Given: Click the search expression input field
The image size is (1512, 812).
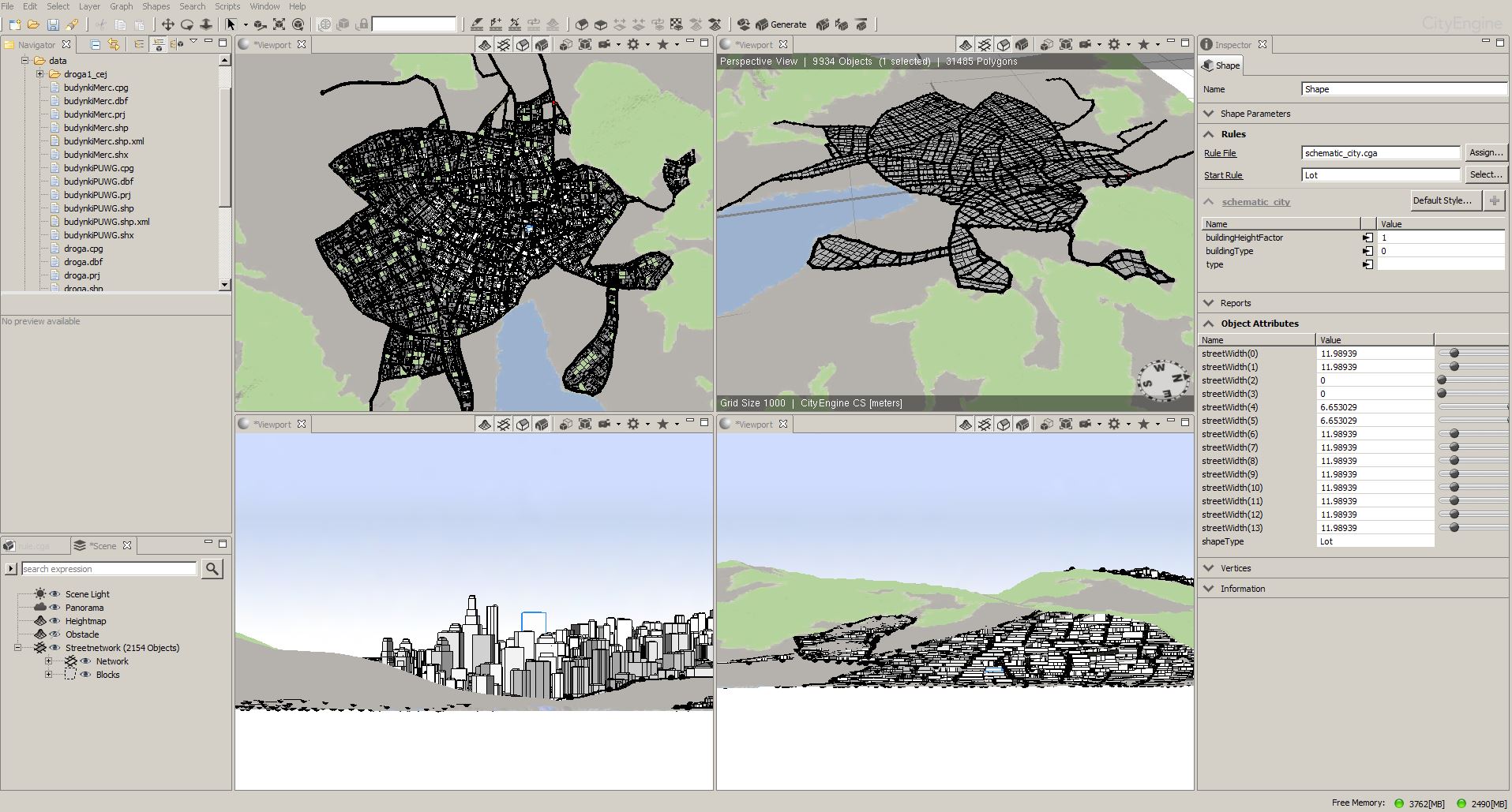Looking at the screenshot, I should click(x=109, y=568).
